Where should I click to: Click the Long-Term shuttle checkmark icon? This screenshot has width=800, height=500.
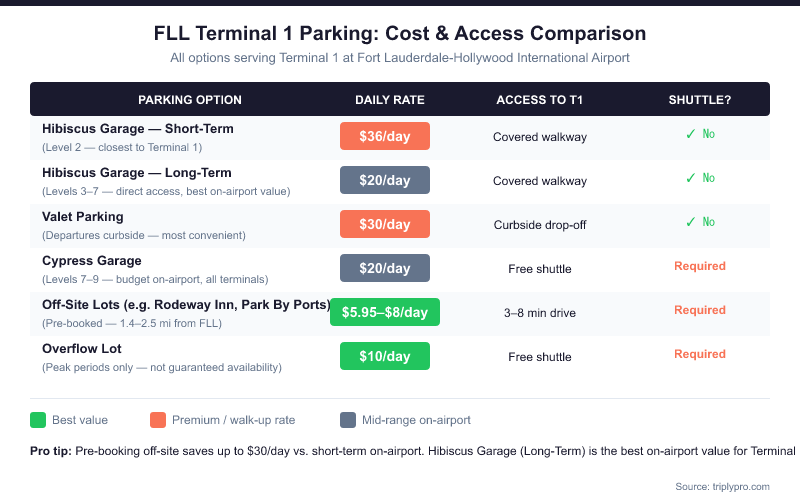pos(690,178)
